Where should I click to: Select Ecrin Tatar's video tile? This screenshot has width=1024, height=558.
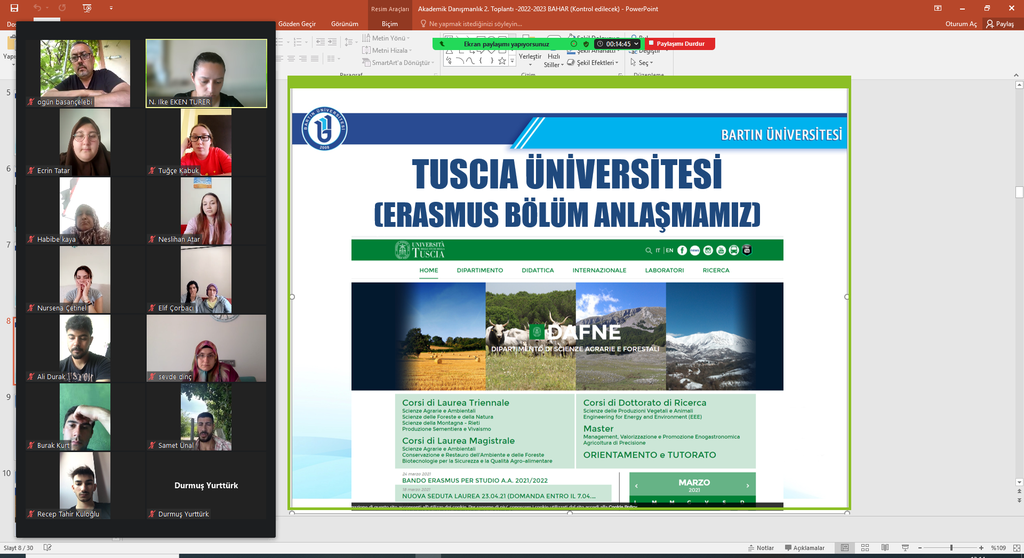coord(85,142)
